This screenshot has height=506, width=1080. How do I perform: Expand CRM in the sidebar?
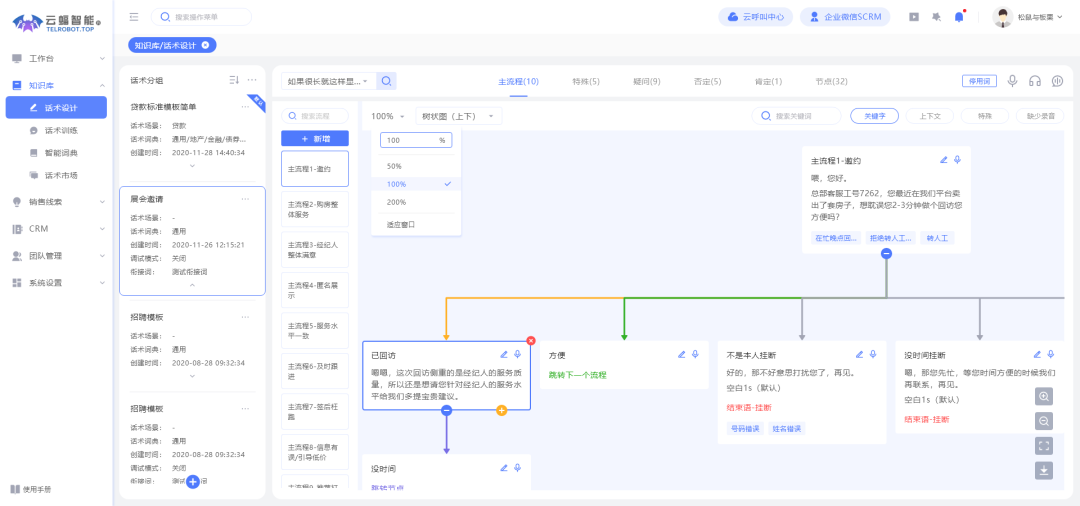(x=56, y=229)
